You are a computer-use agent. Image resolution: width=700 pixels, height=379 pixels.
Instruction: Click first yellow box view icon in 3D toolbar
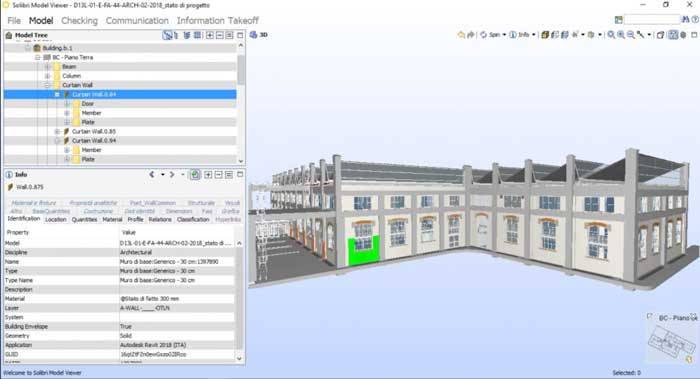pos(545,35)
